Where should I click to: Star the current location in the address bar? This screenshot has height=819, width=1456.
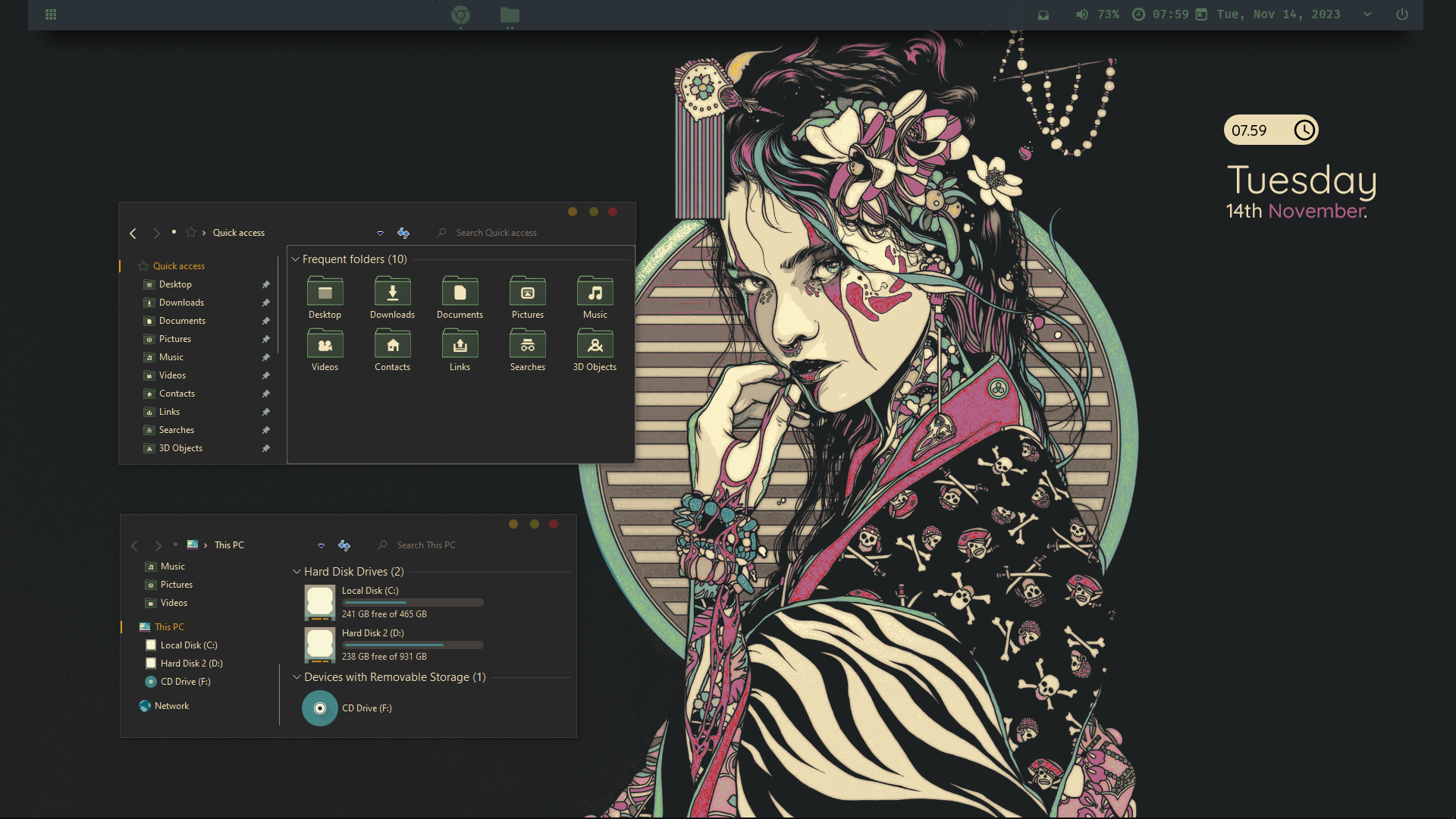[x=191, y=232]
